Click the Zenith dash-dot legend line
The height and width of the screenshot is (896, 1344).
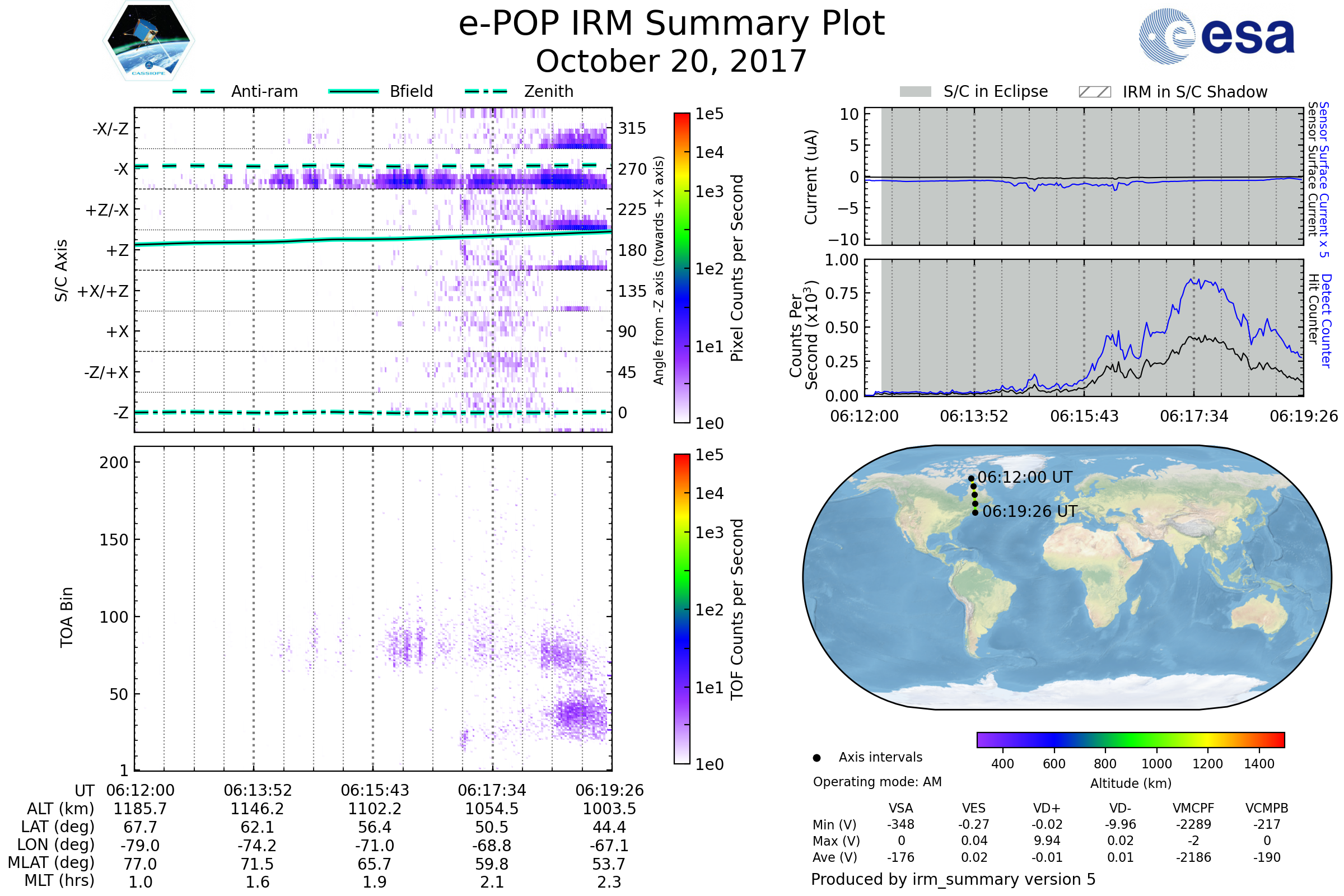(486, 91)
